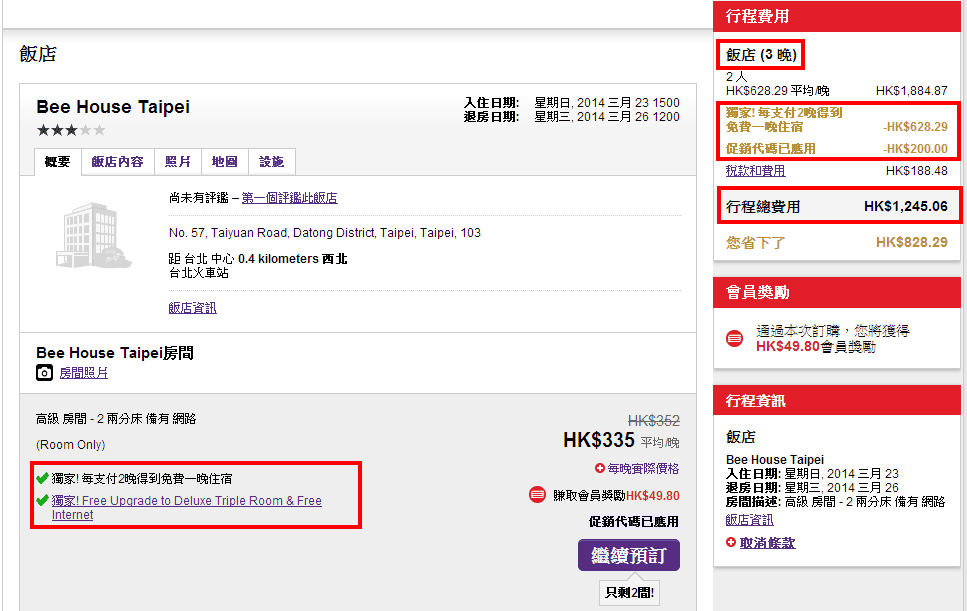
Task: Click the star rating under Bee House Taipei
Action: 70,130
